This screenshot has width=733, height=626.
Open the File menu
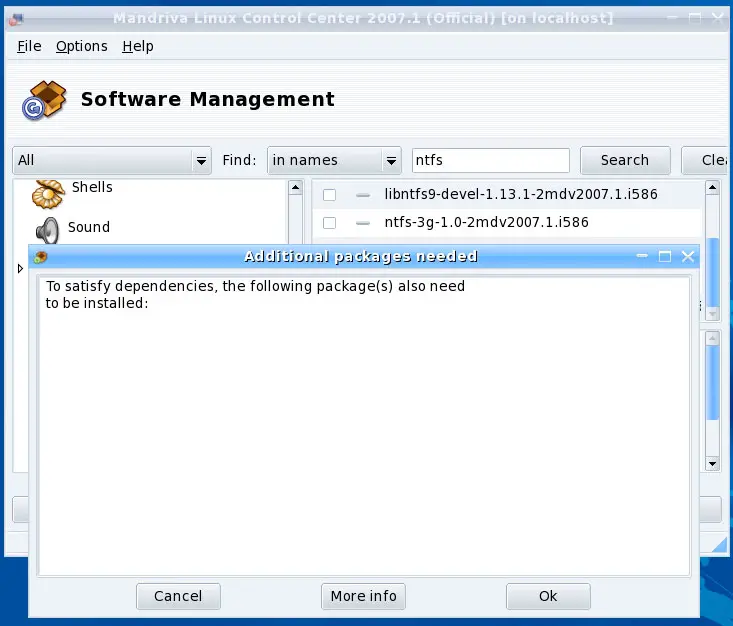(29, 46)
